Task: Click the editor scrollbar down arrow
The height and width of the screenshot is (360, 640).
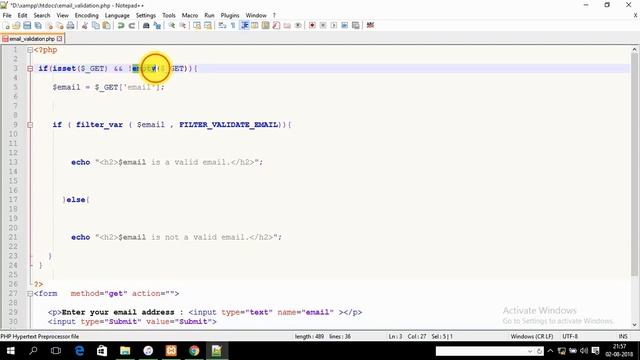Action: 634,325
